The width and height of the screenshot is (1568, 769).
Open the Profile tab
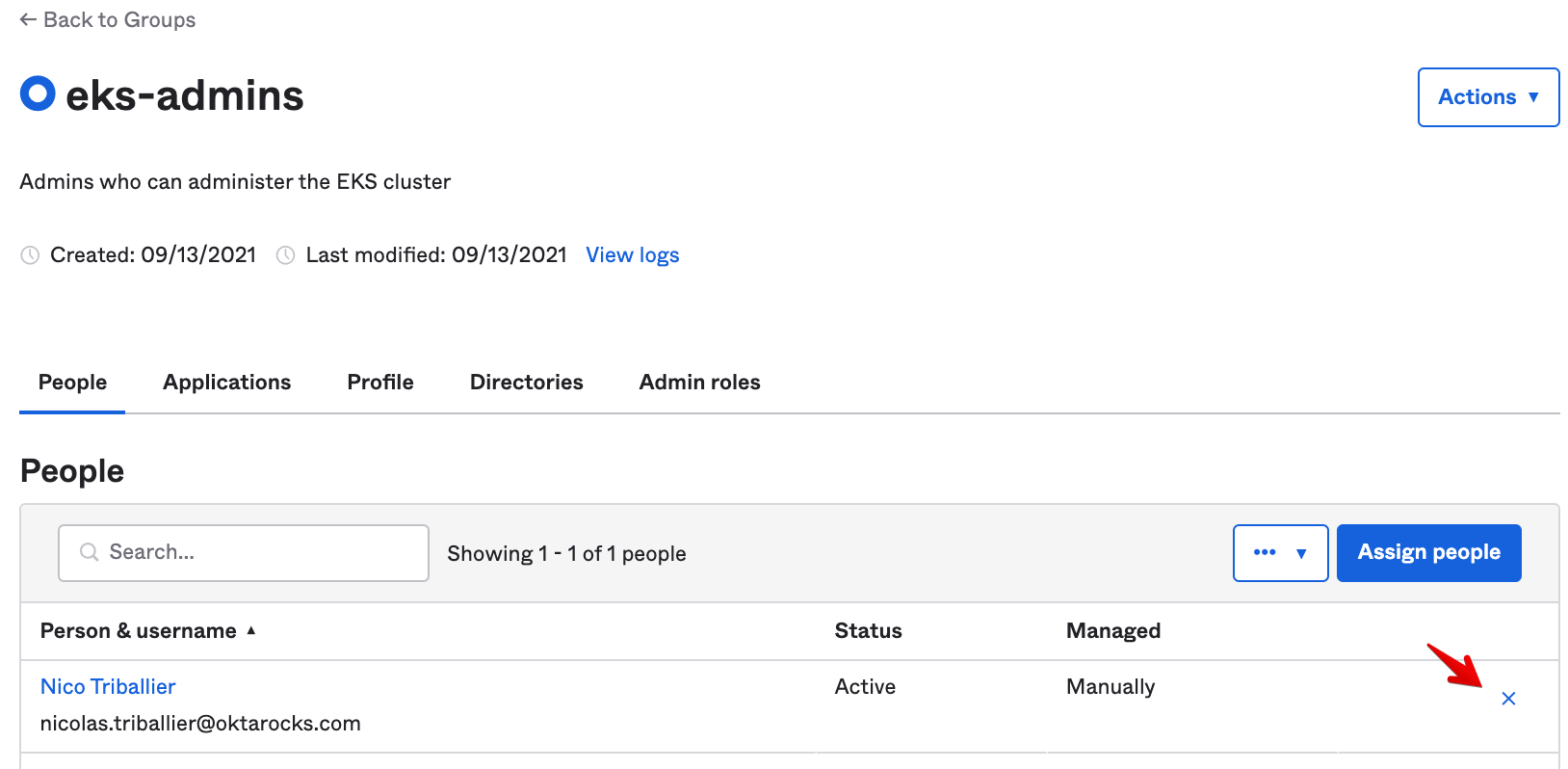[x=380, y=383]
